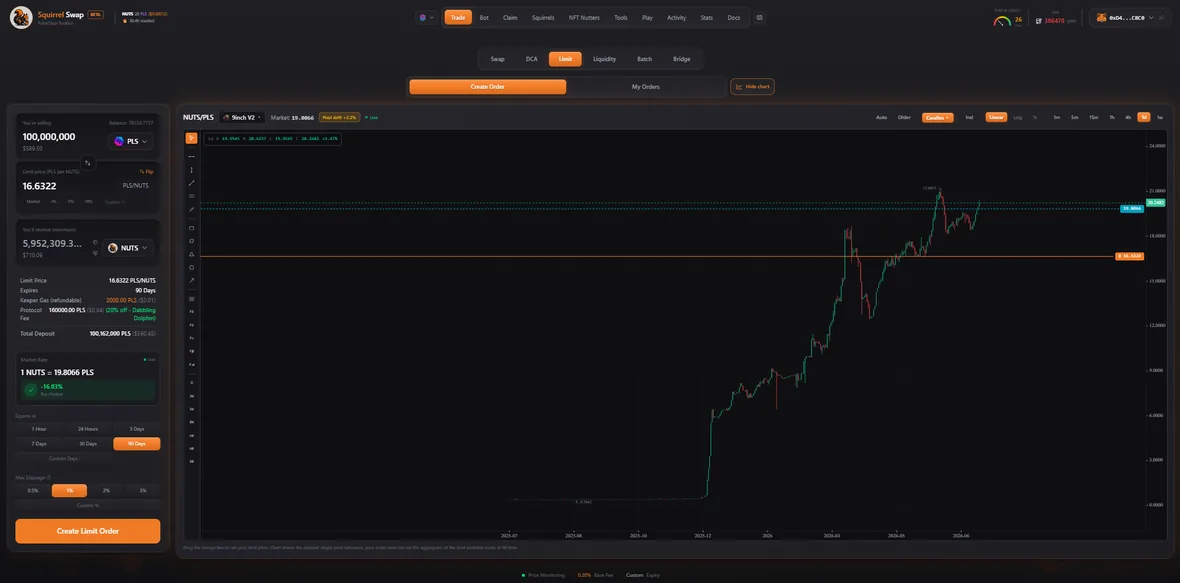Viewport: 1180px width, 583px height.
Task: Select the circle shape drawing tool
Action: (191, 267)
